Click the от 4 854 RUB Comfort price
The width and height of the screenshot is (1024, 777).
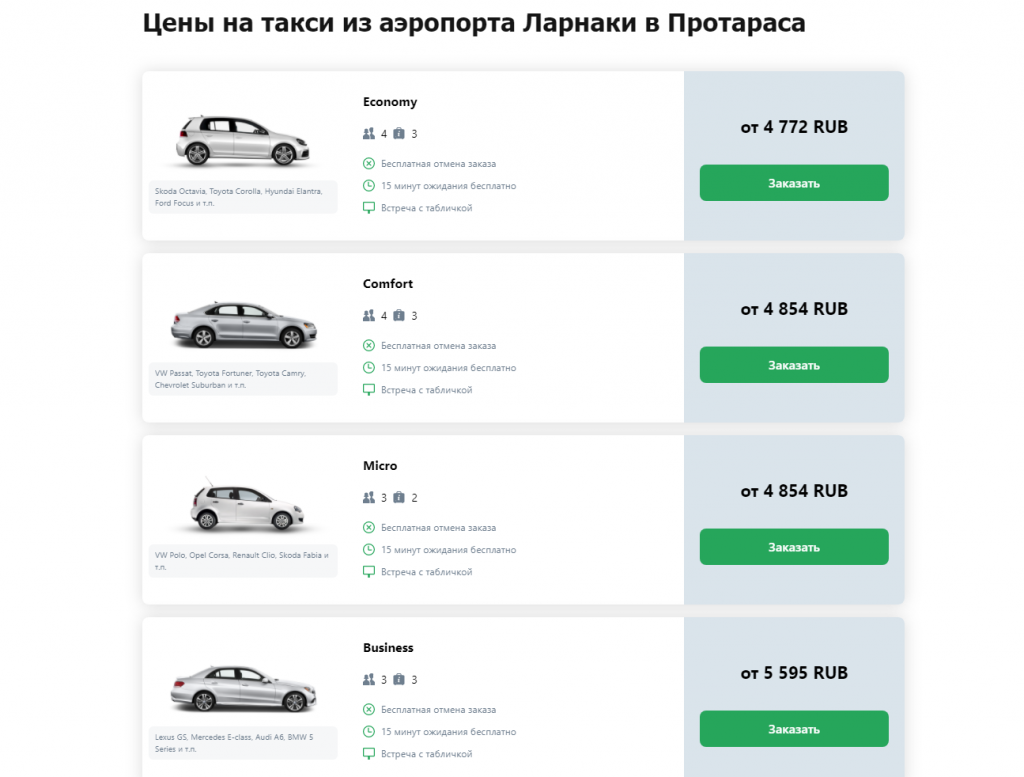pos(793,309)
